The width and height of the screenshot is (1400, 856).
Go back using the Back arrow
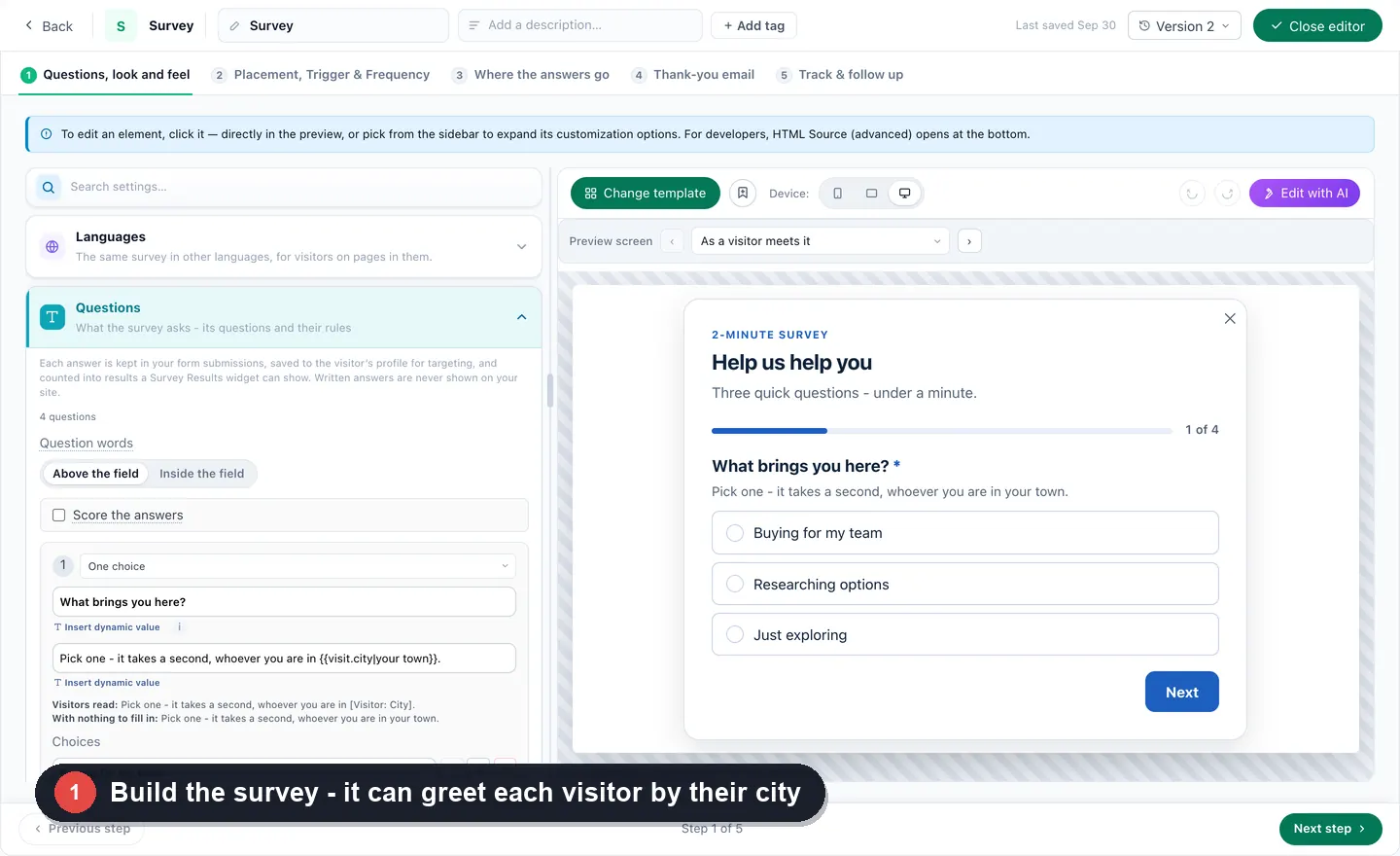coord(48,26)
